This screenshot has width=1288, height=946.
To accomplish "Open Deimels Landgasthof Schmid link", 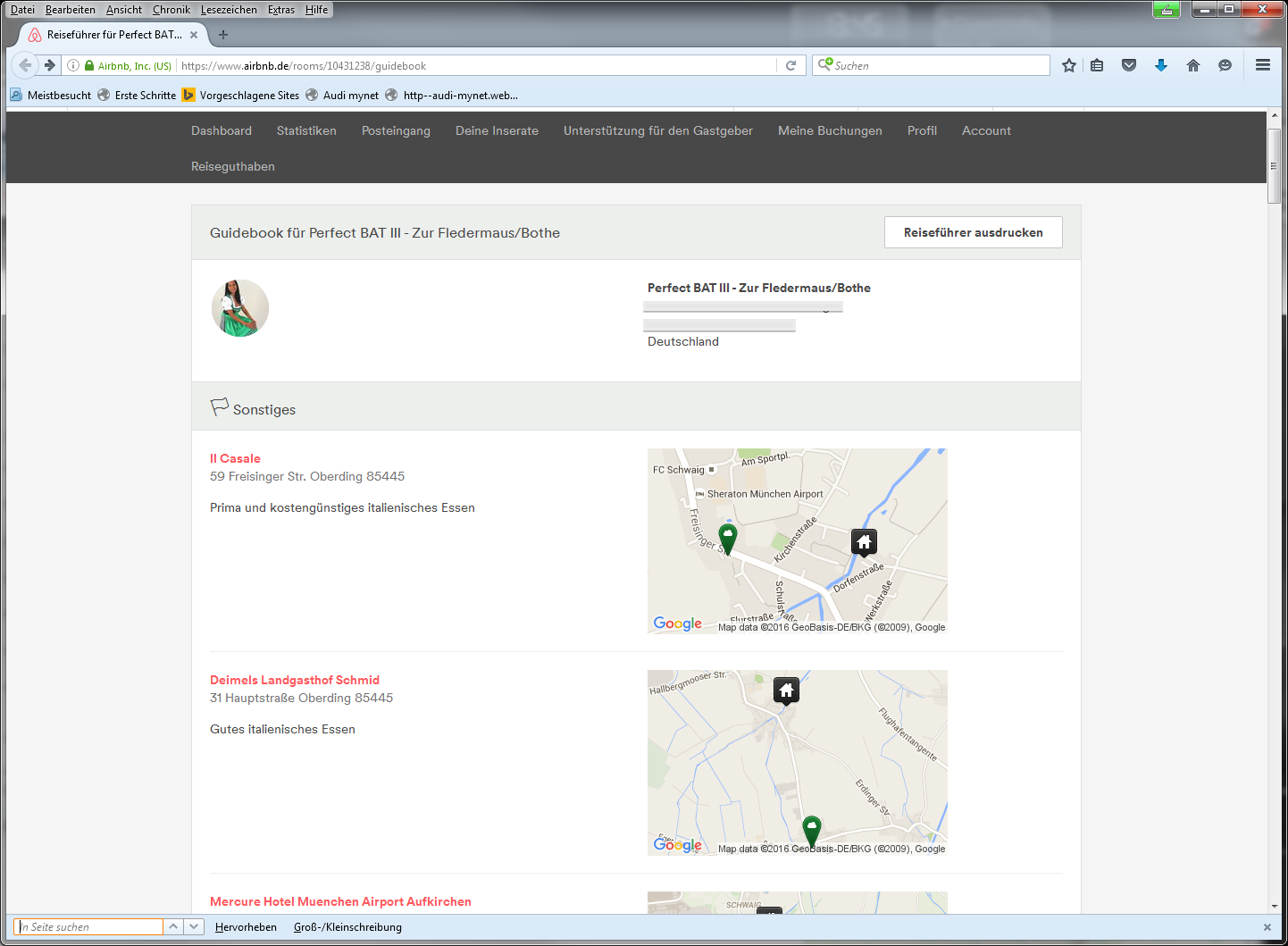I will pos(295,680).
